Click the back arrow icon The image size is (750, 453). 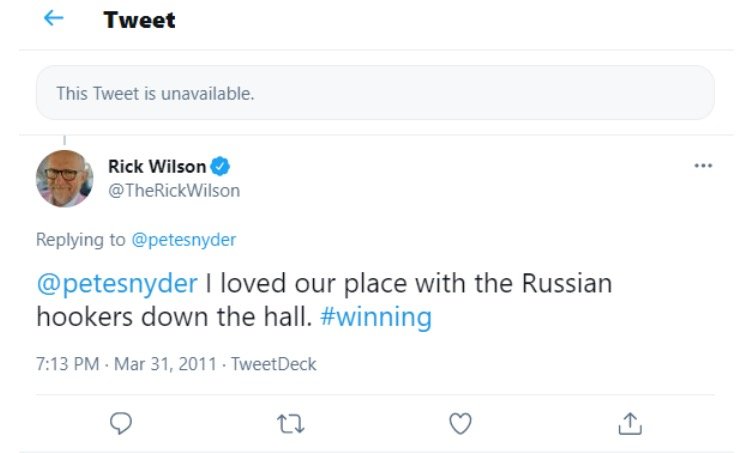pos(54,19)
